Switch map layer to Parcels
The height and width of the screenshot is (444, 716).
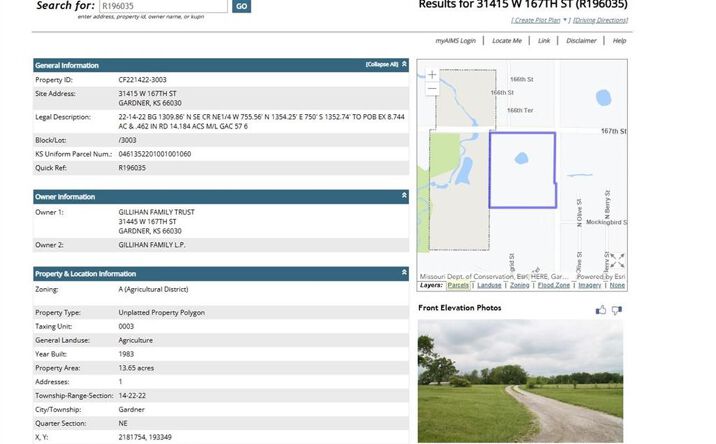458,285
